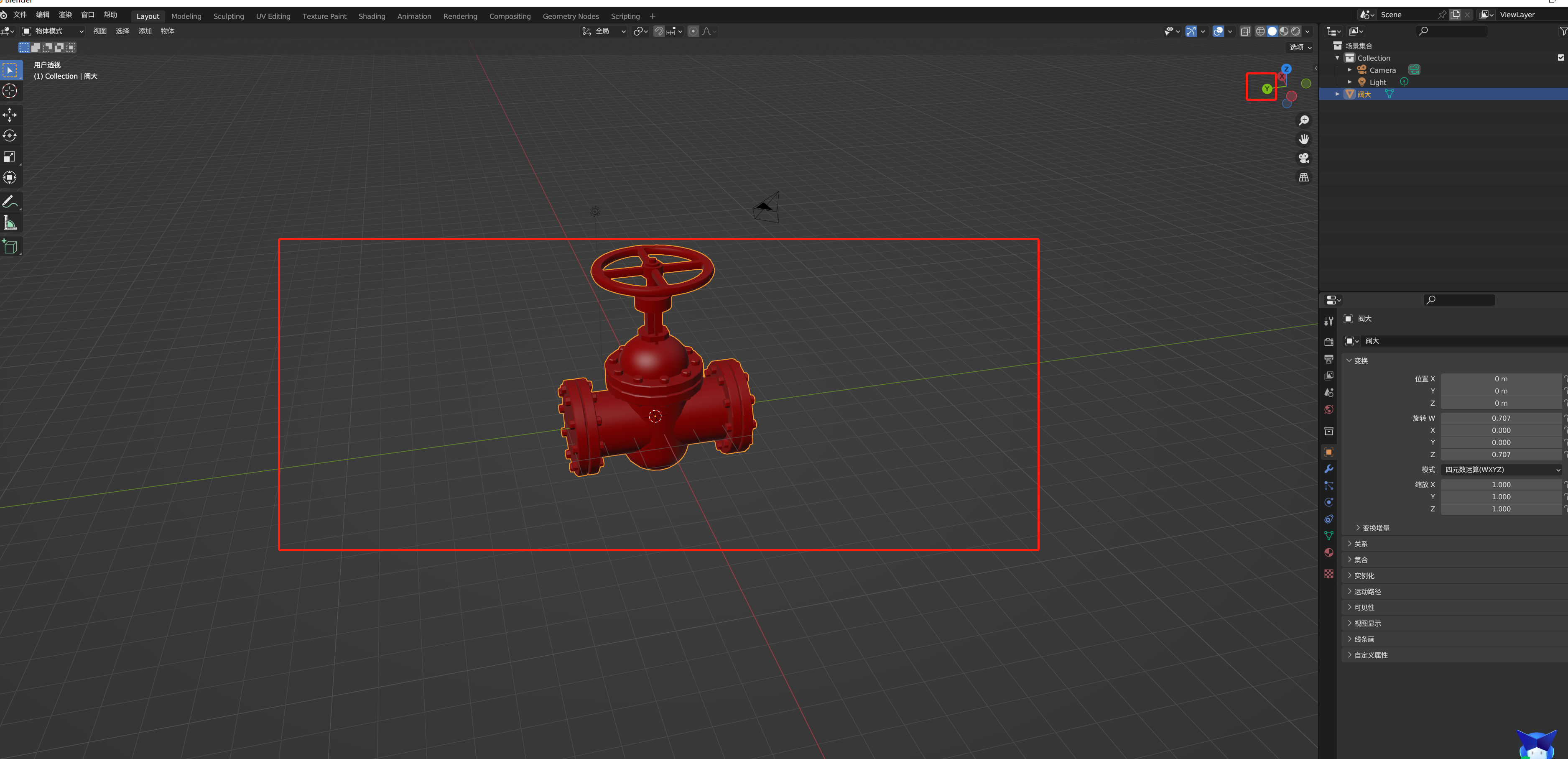Open the Scene properties tab

pos(1329,393)
